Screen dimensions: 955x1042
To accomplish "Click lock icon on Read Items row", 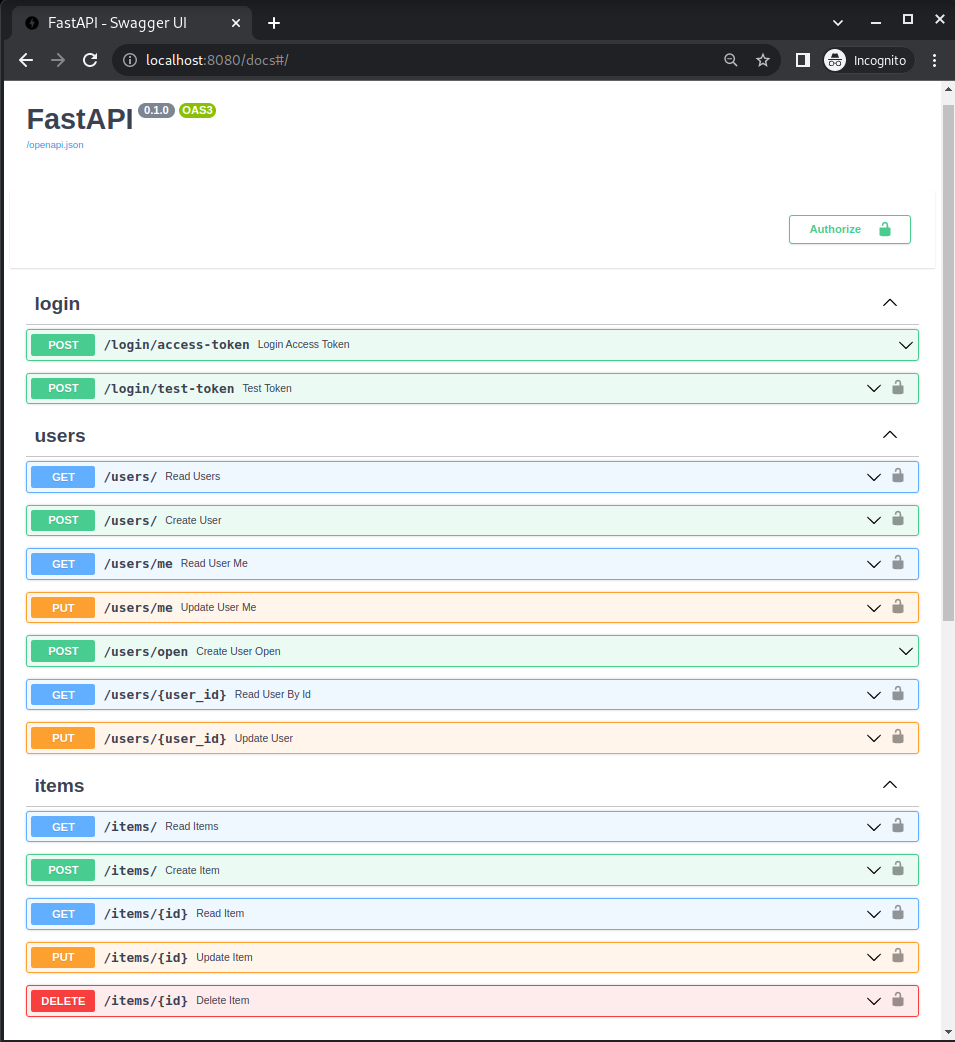I will pyautogui.click(x=898, y=826).
